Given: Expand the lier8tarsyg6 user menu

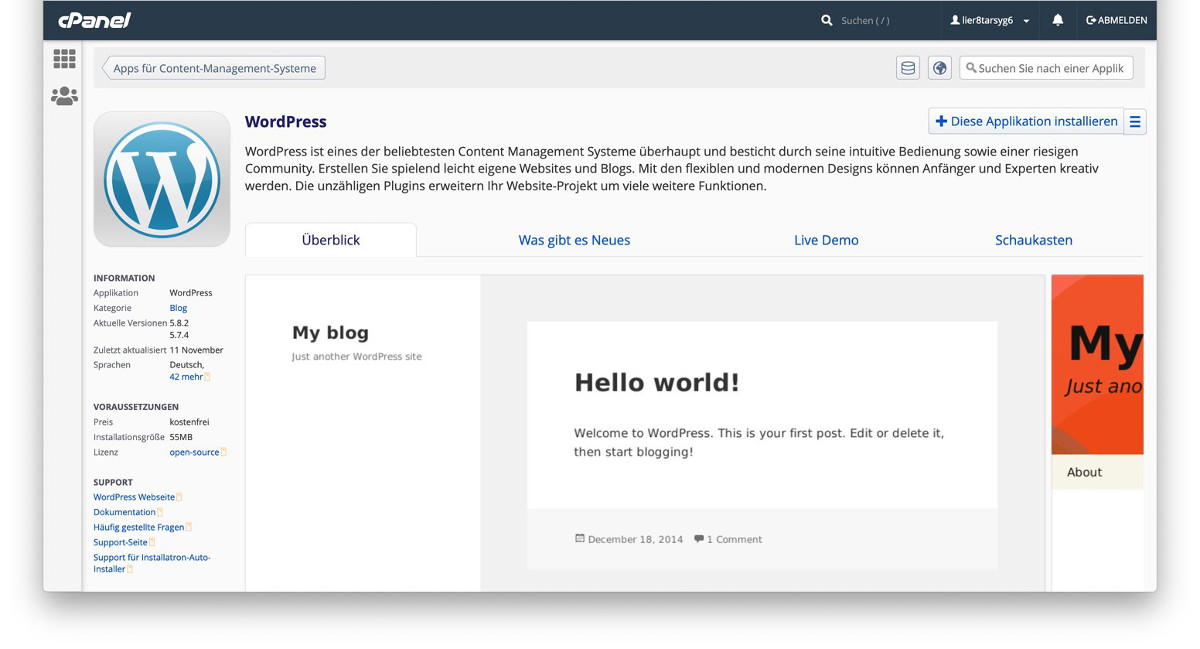Looking at the screenshot, I should point(990,20).
